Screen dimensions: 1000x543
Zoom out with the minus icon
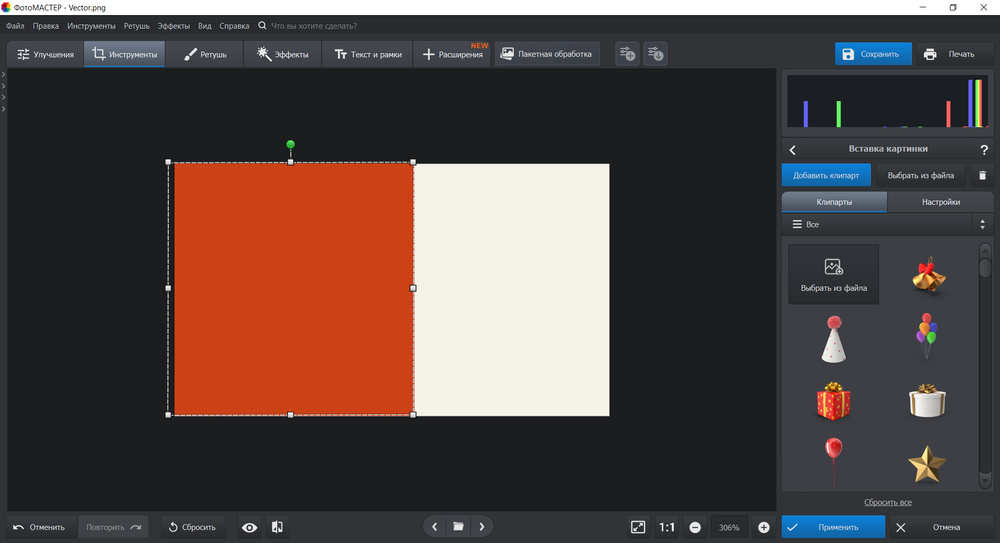(695, 527)
